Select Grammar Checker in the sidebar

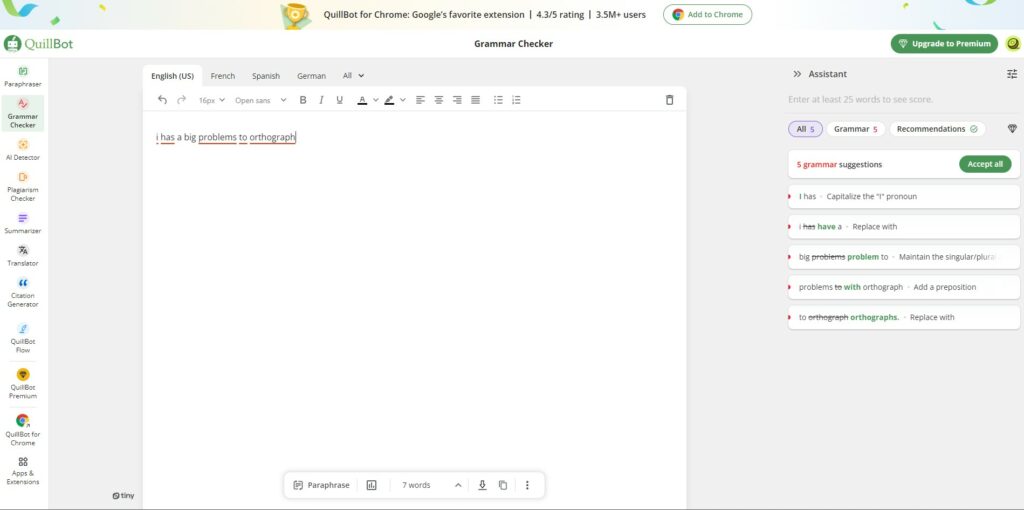coord(23,113)
